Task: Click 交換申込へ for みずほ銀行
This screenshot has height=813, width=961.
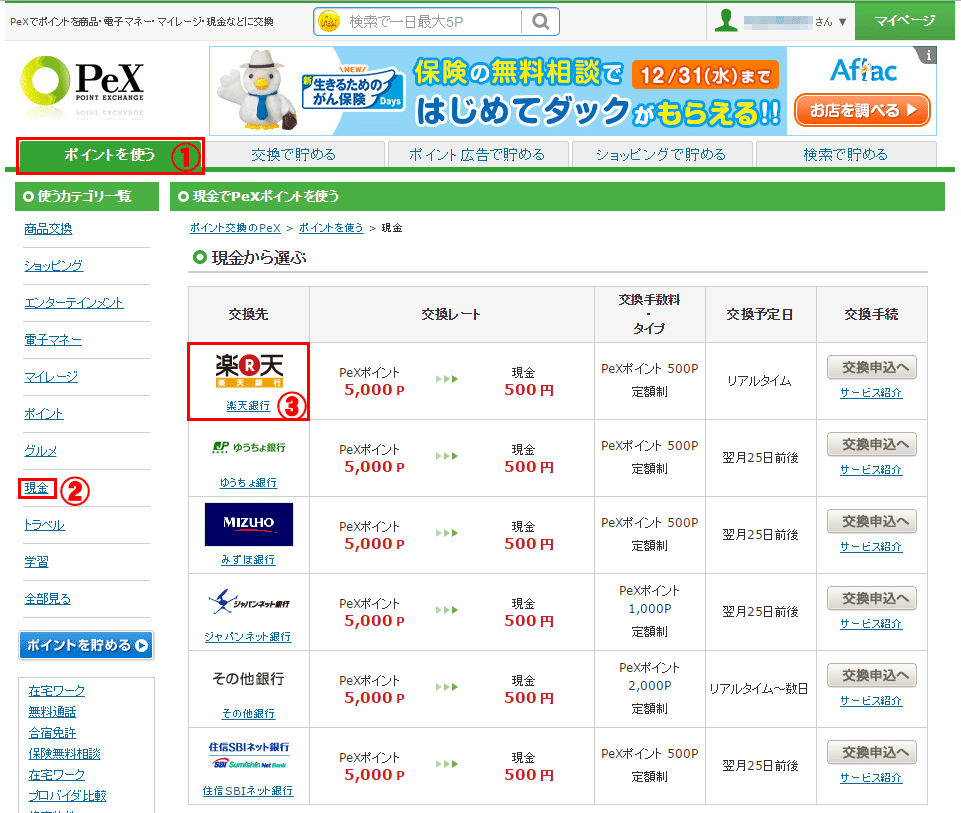Action: tap(872, 521)
